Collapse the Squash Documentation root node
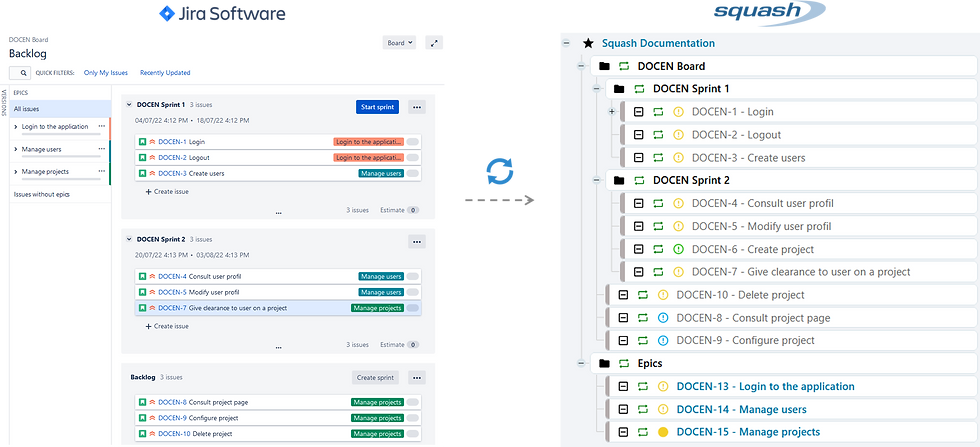The image size is (980, 447). click(x=566, y=43)
